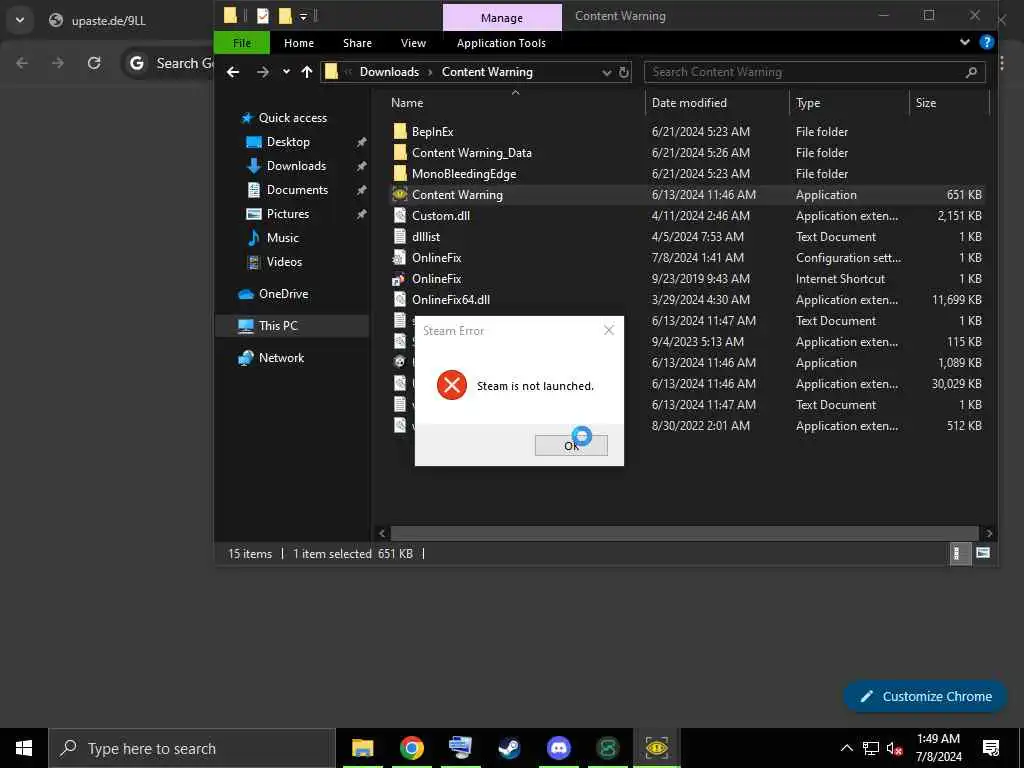Go back in File Explorer
This screenshot has height=768, width=1024.
coord(233,72)
